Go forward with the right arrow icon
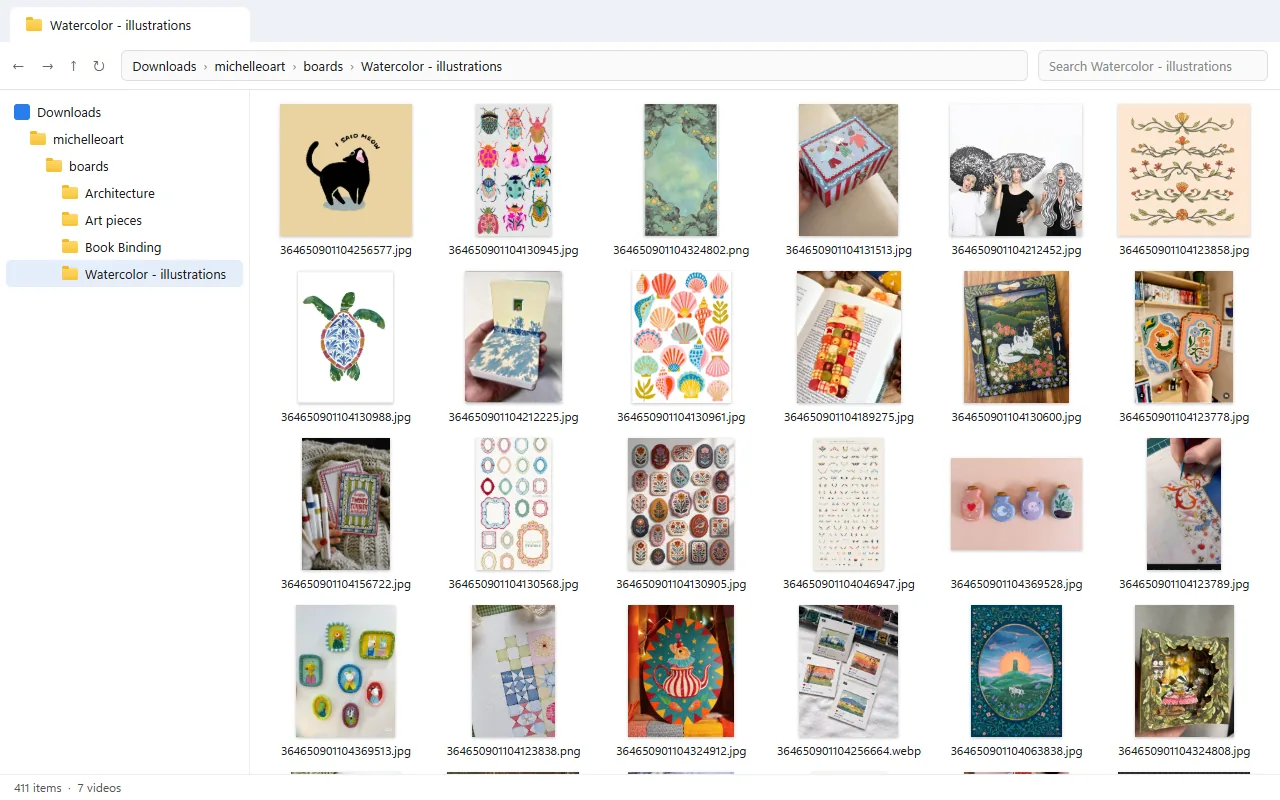The width and height of the screenshot is (1280, 800). [47, 66]
